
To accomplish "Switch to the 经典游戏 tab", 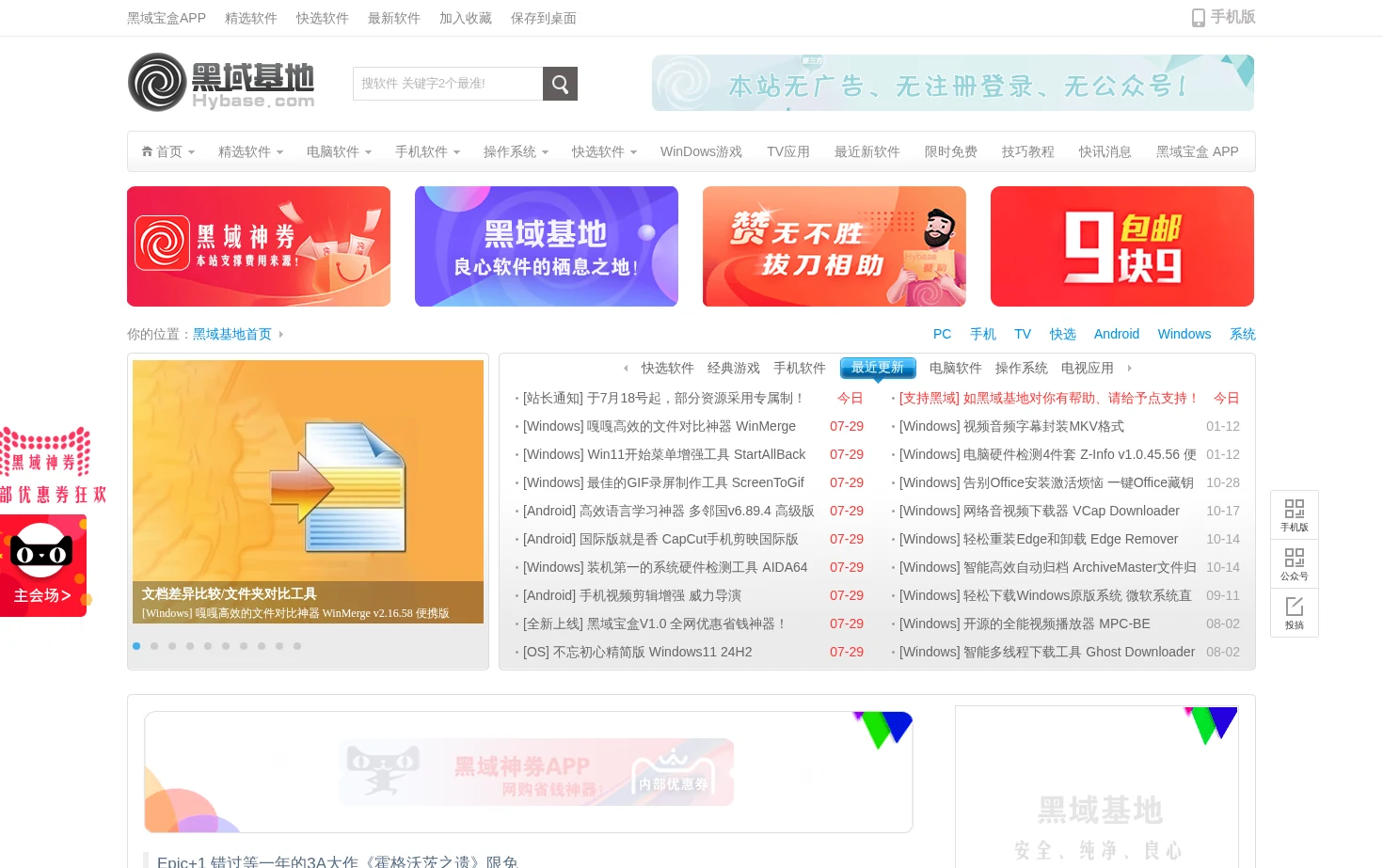I will [x=734, y=368].
